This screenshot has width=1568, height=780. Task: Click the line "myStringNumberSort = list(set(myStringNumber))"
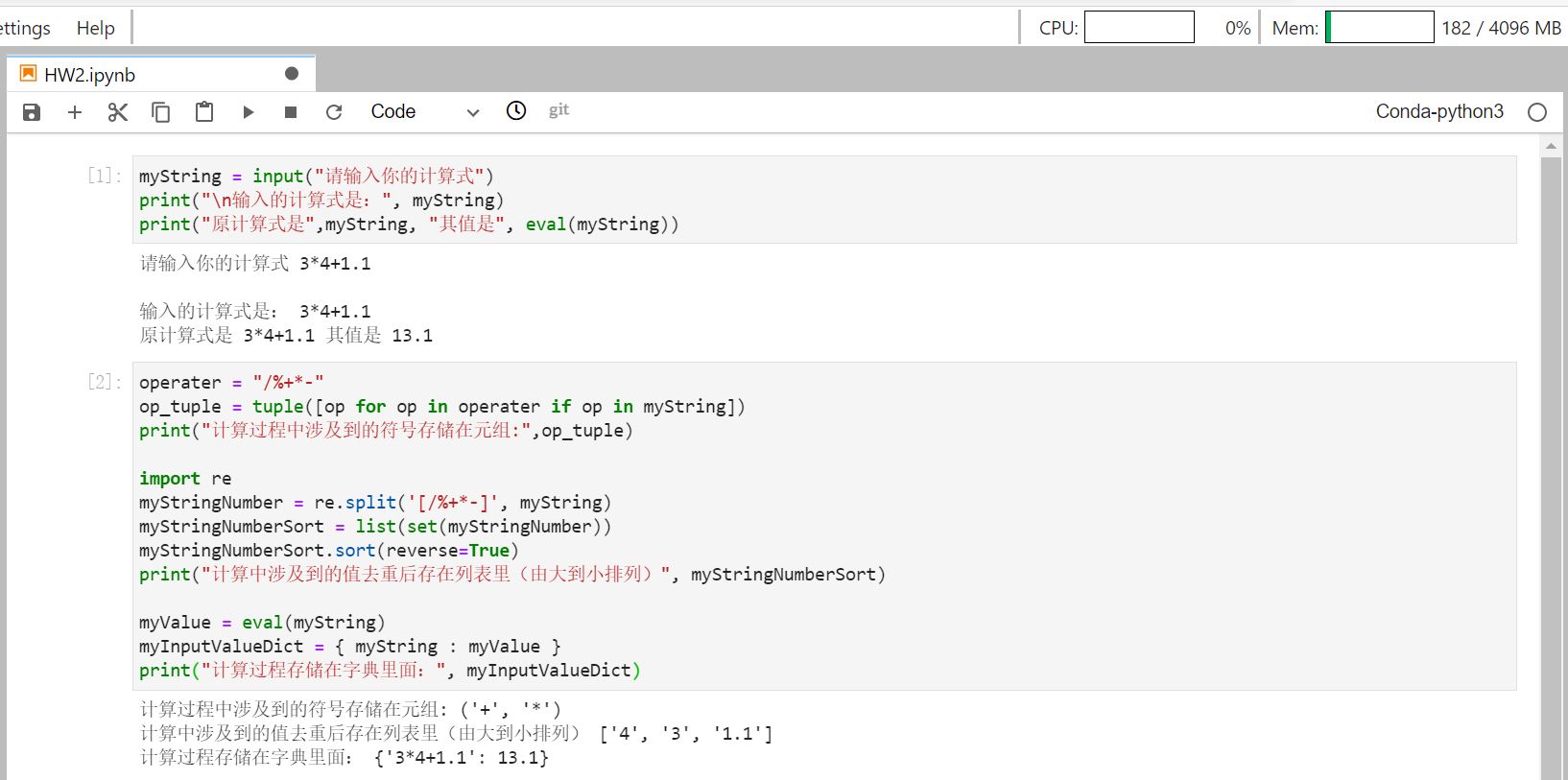coord(375,527)
